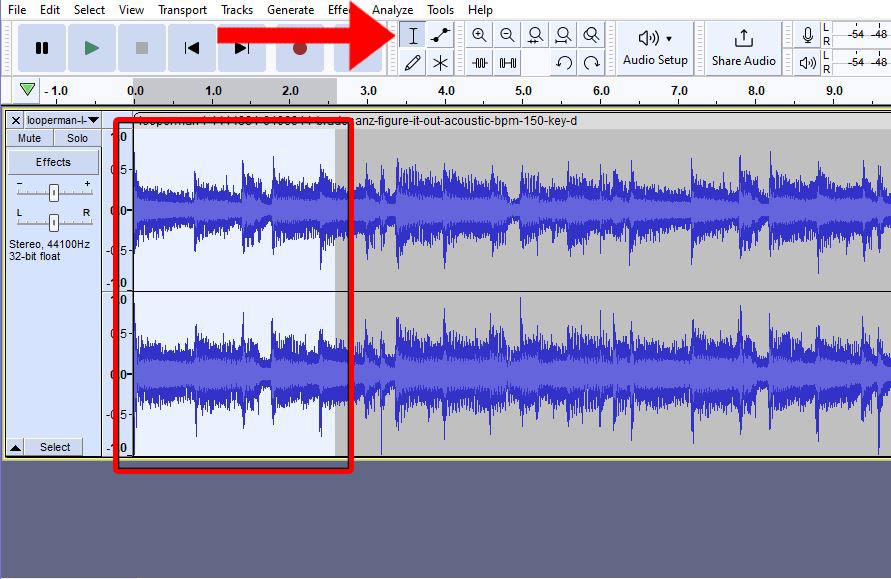Click the Zoom Out magnifier

507,36
